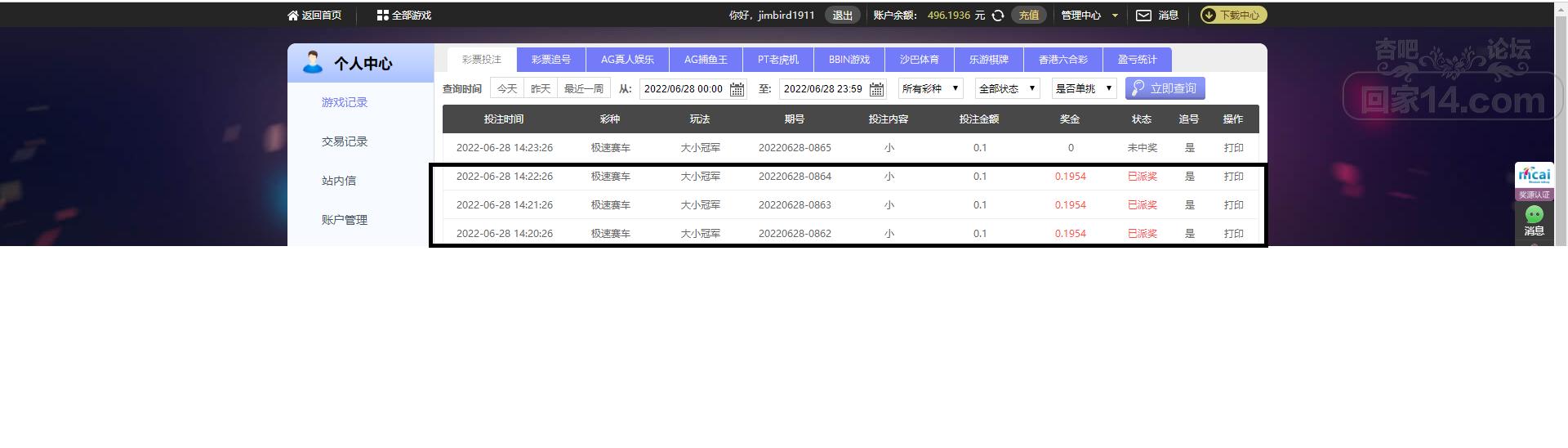
Task: Open 账户管理 in the sidebar
Action: click(x=345, y=220)
